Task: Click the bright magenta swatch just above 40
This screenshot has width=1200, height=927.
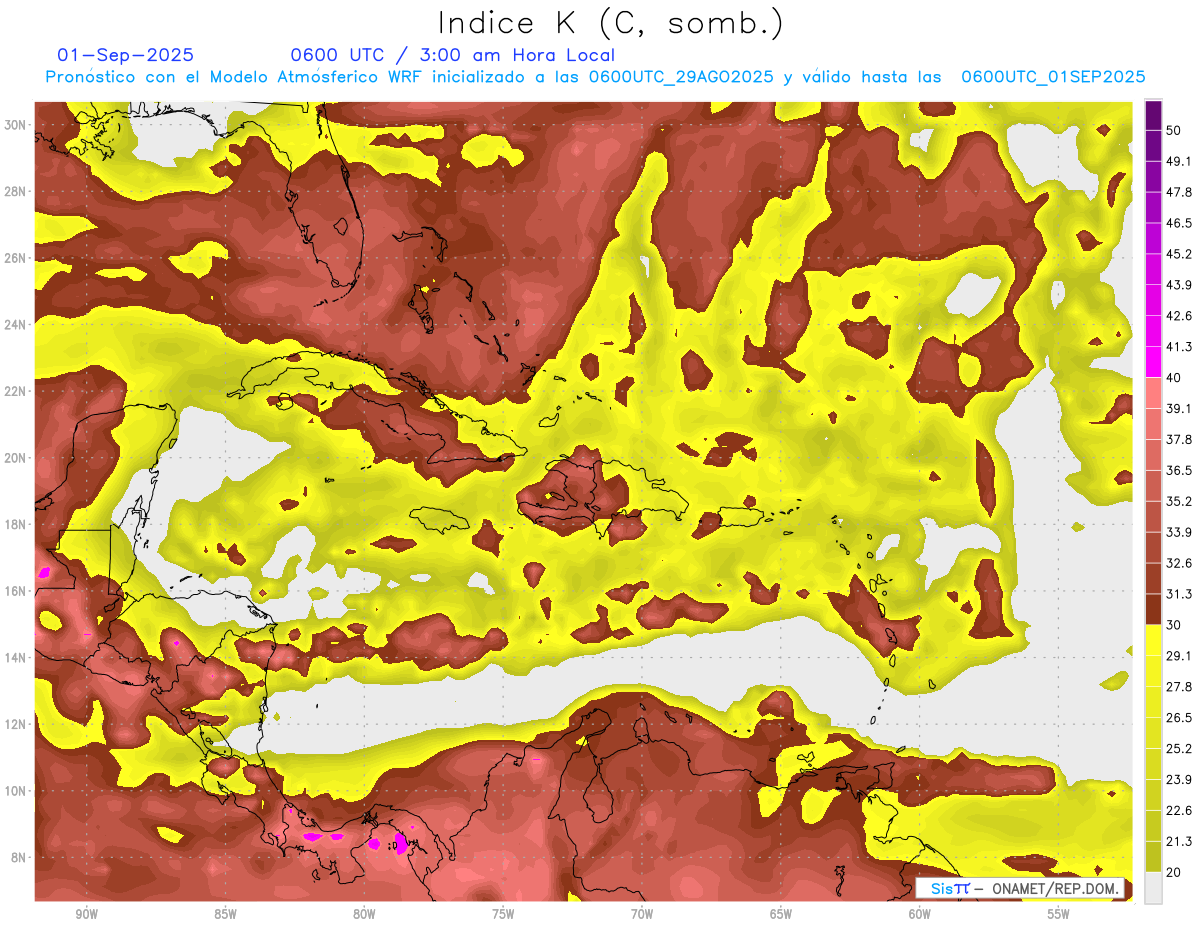Action: point(1154,362)
